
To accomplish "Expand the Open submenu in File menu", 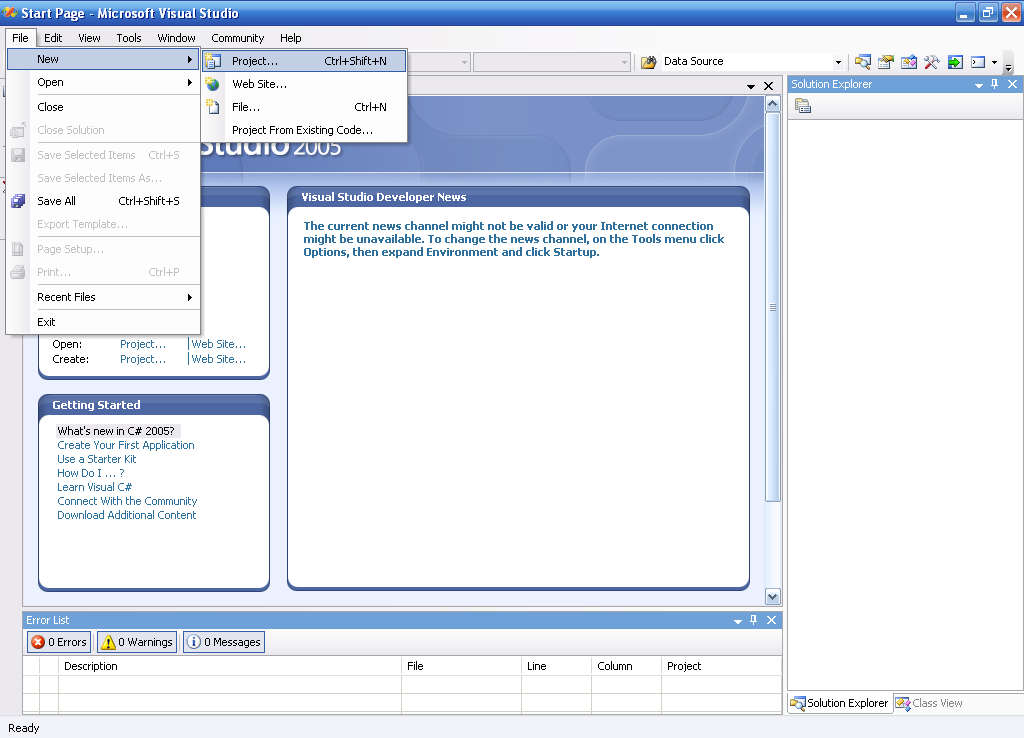I will click(x=103, y=82).
